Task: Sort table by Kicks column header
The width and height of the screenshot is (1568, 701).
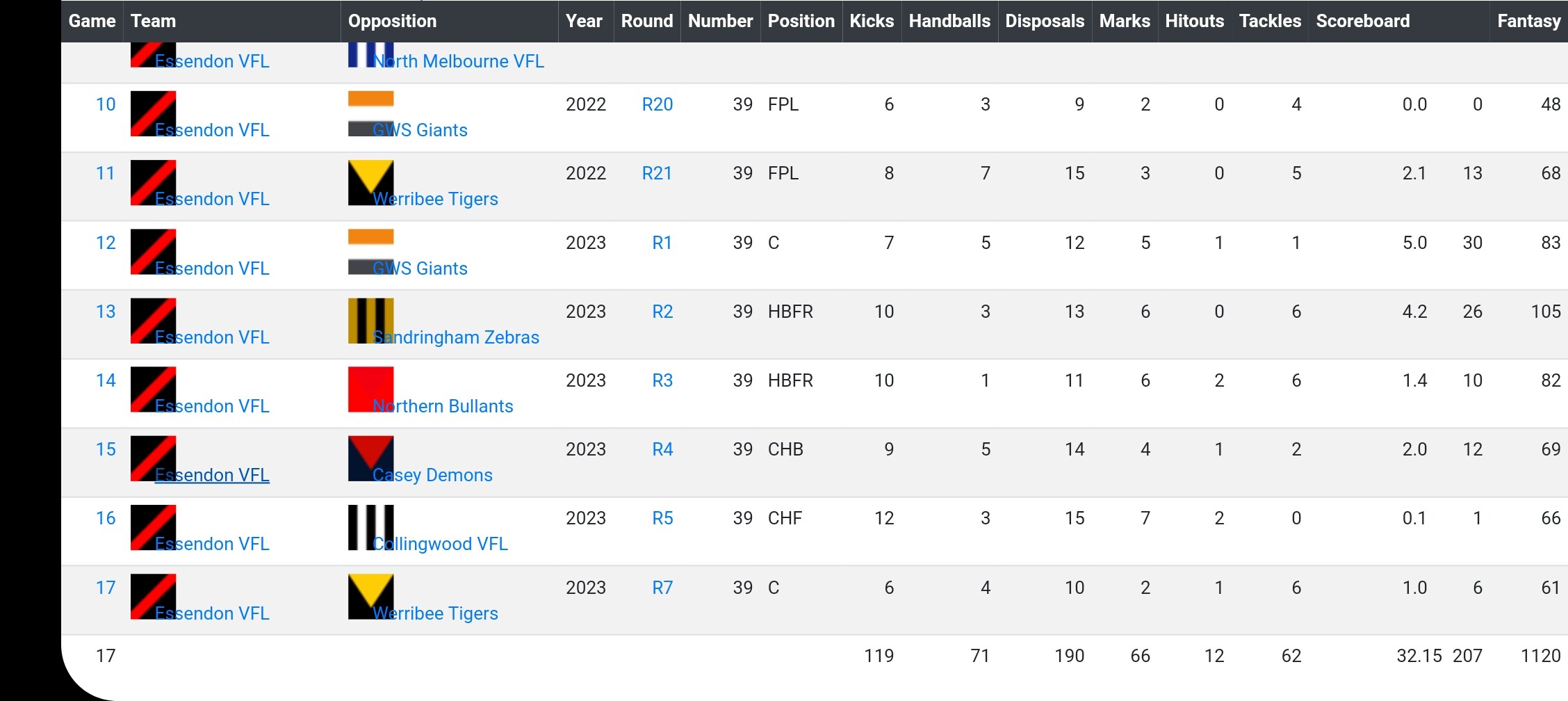Action: (x=872, y=21)
